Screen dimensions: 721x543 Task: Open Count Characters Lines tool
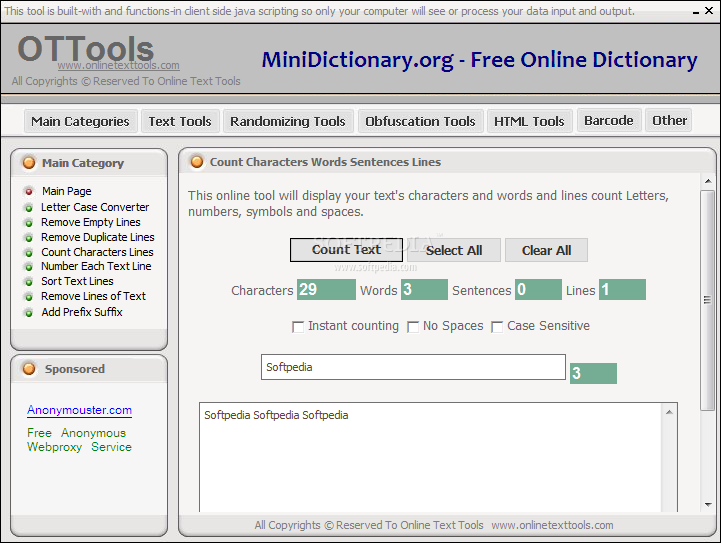point(97,252)
